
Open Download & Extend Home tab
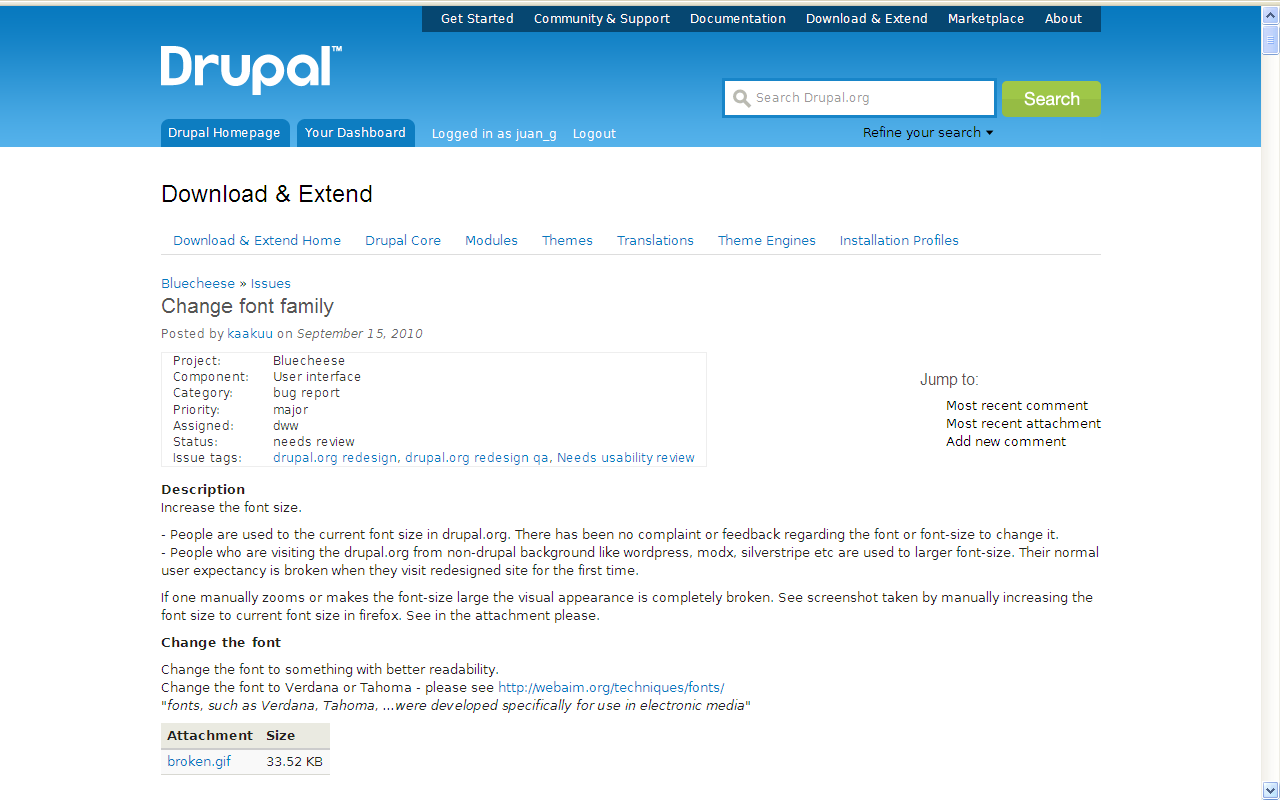coord(257,241)
